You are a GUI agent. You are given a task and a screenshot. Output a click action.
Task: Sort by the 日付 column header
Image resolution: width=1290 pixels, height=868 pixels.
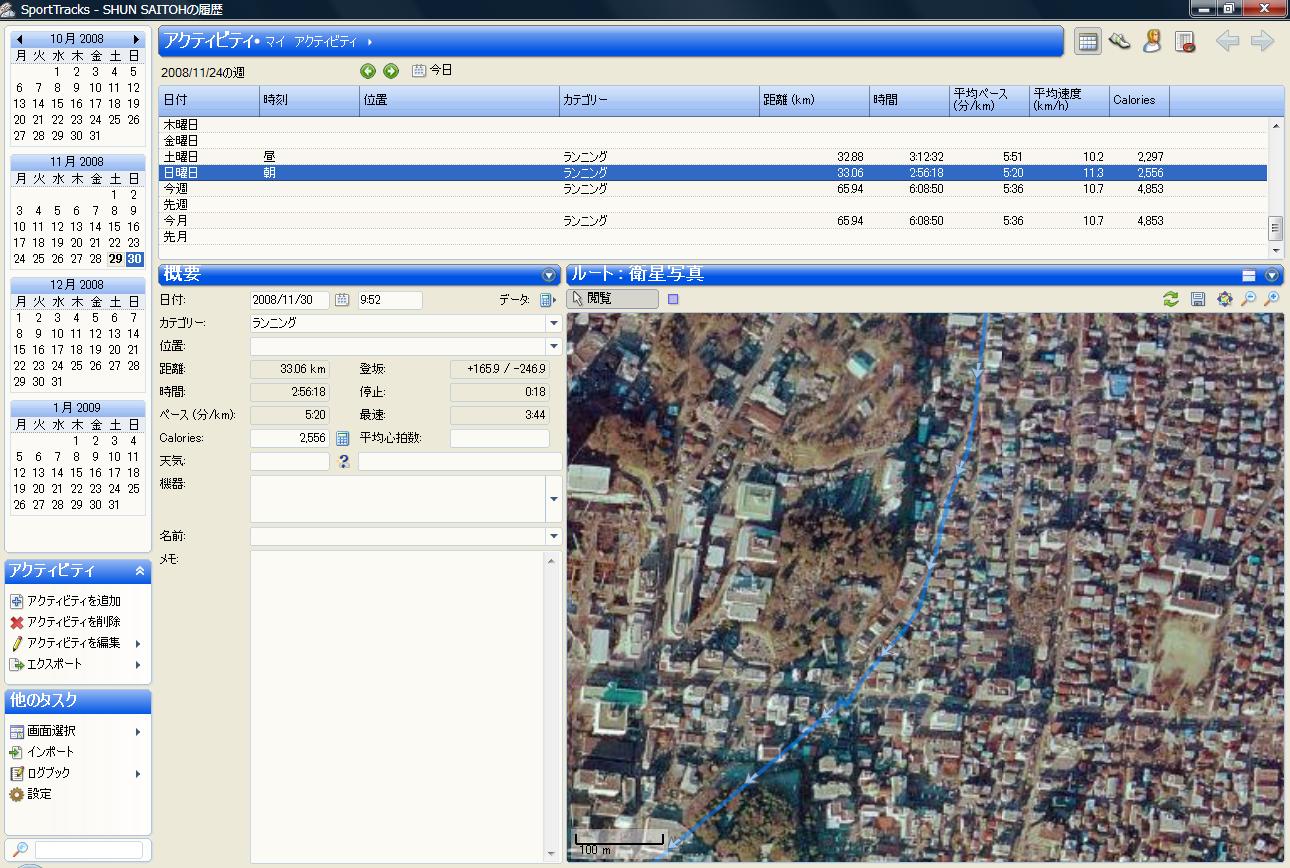click(x=209, y=100)
